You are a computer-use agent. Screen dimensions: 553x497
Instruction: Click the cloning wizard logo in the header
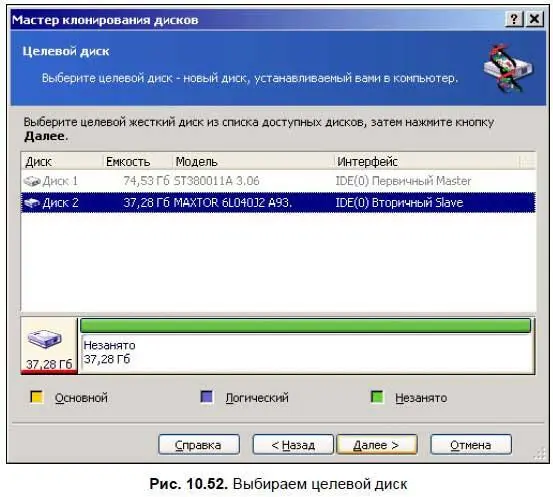point(508,68)
